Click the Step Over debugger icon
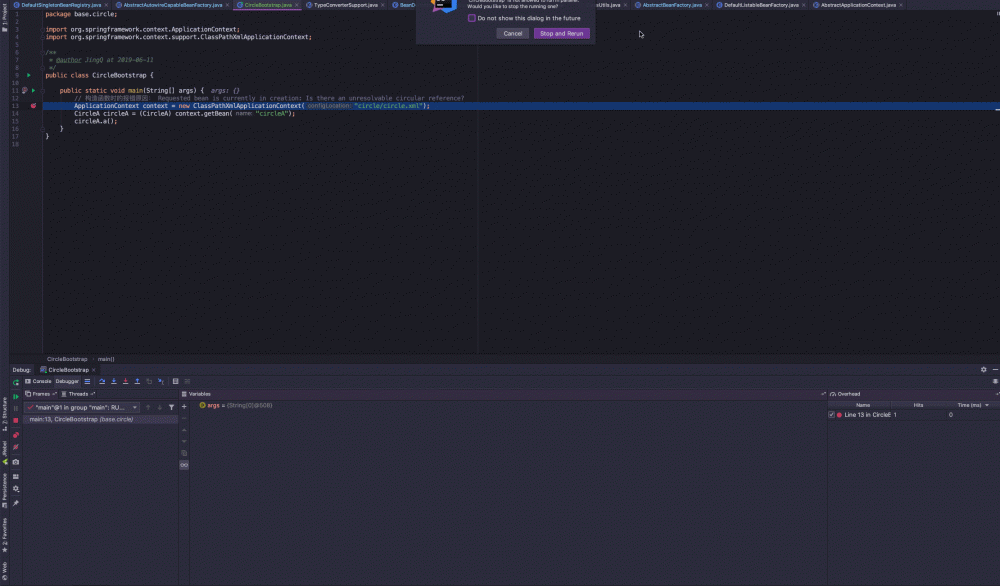Viewport: 1000px width, 586px height. pos(101,381)
